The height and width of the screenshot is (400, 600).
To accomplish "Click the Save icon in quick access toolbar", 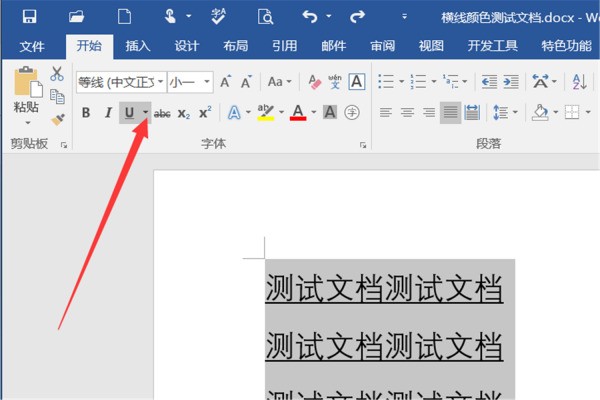I will click(29, 16).
